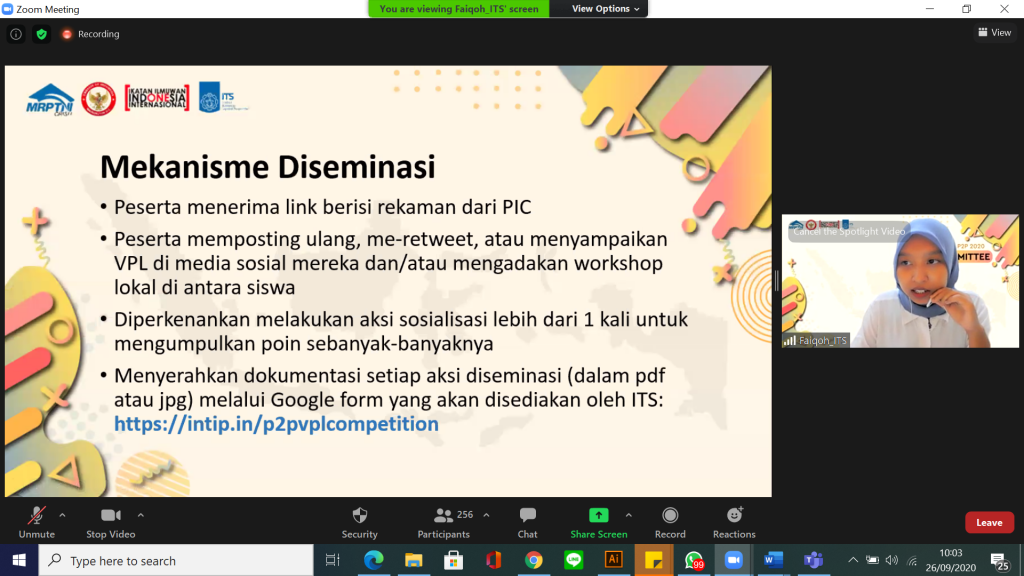Unmute the microphone
This screenshot has height=576, width=1024.
coord(37,516)
